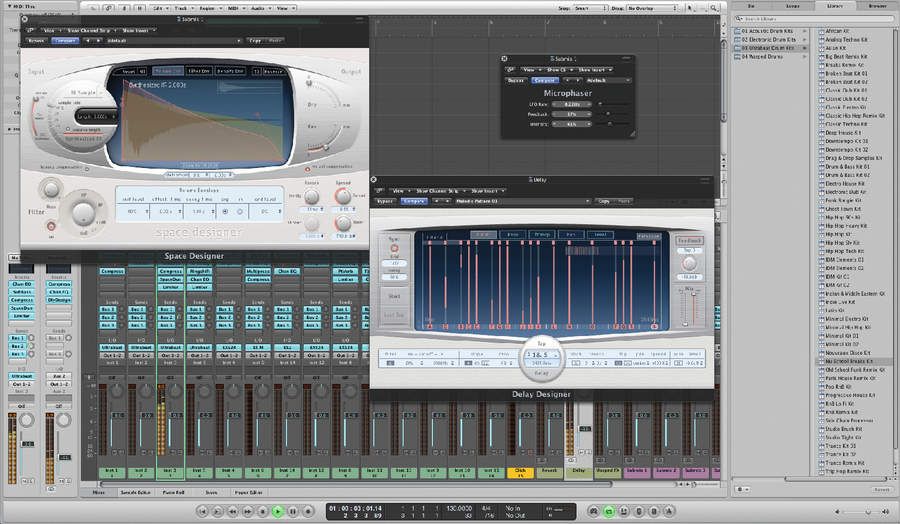Click the Feedback button in Delay Designer
Viewport: 900px width, 524px height.
pyautogui.click(x=689, y=240)
